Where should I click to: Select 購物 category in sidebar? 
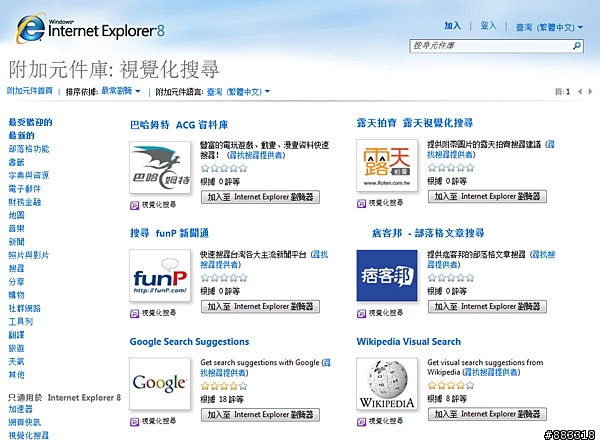click(x=16, y=295)
